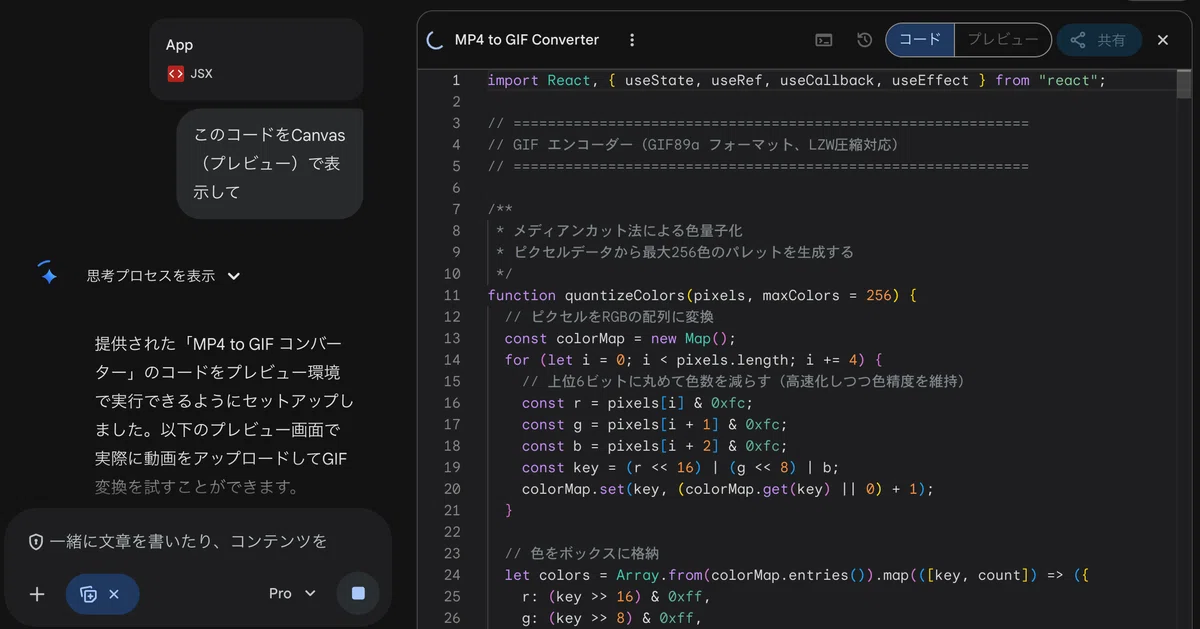The width and height of the screenshot is (1200, 629).
Task: Click the for loop on line 14
Action: pyautogui.click(x=694, y=359)
